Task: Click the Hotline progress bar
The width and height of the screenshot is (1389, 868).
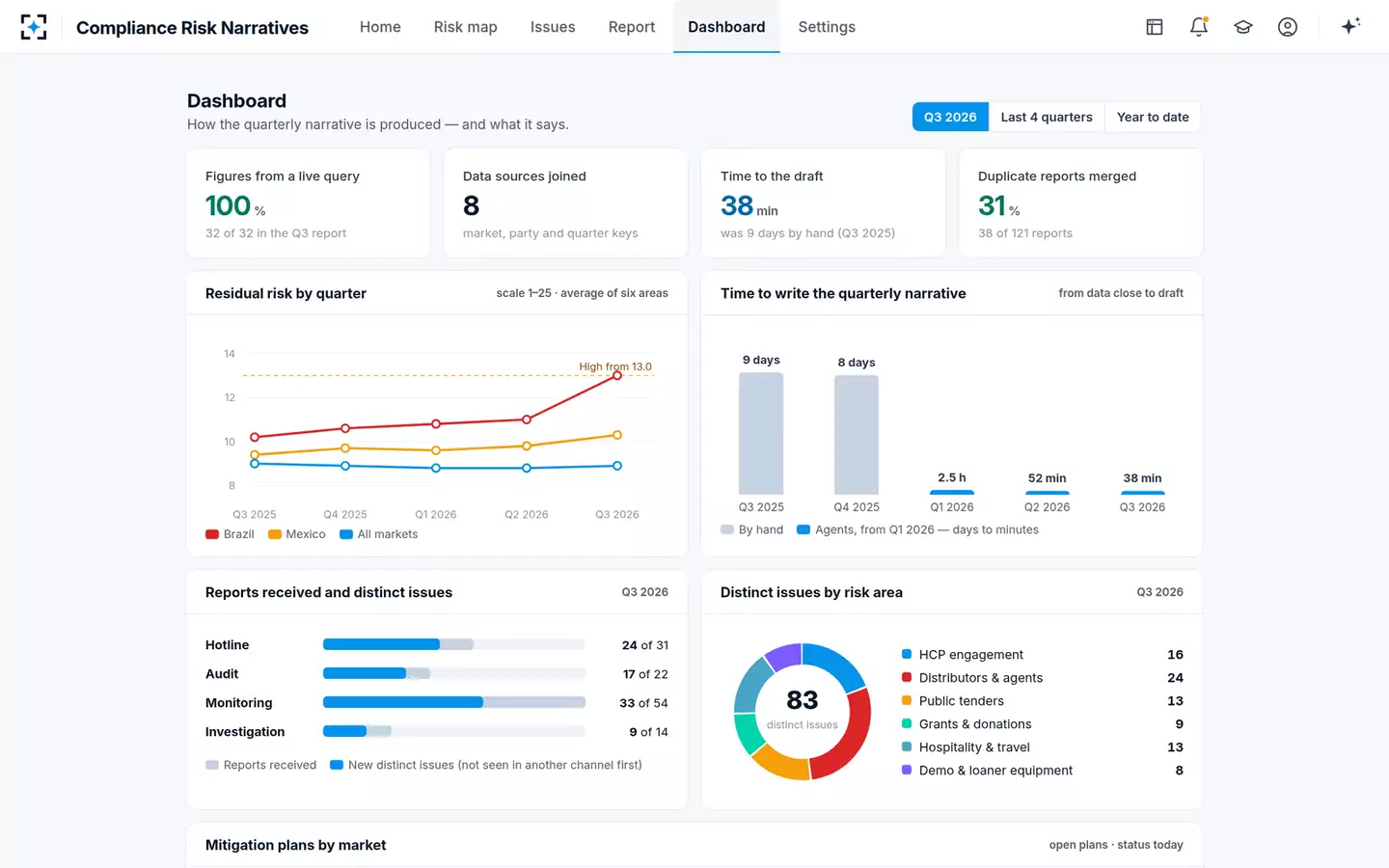Action: [454, 644]
